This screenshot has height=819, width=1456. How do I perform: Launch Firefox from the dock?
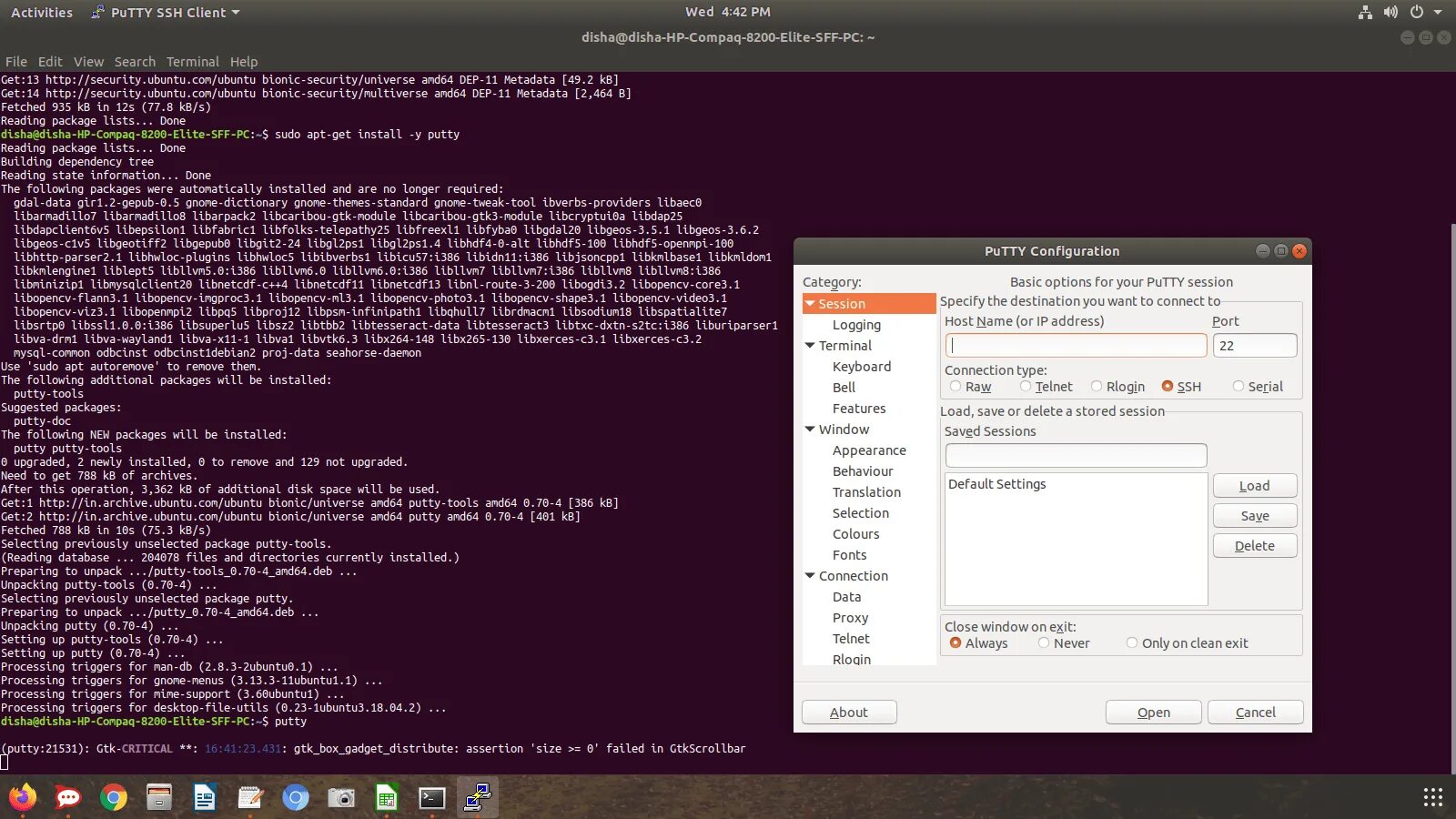(23, 798)
